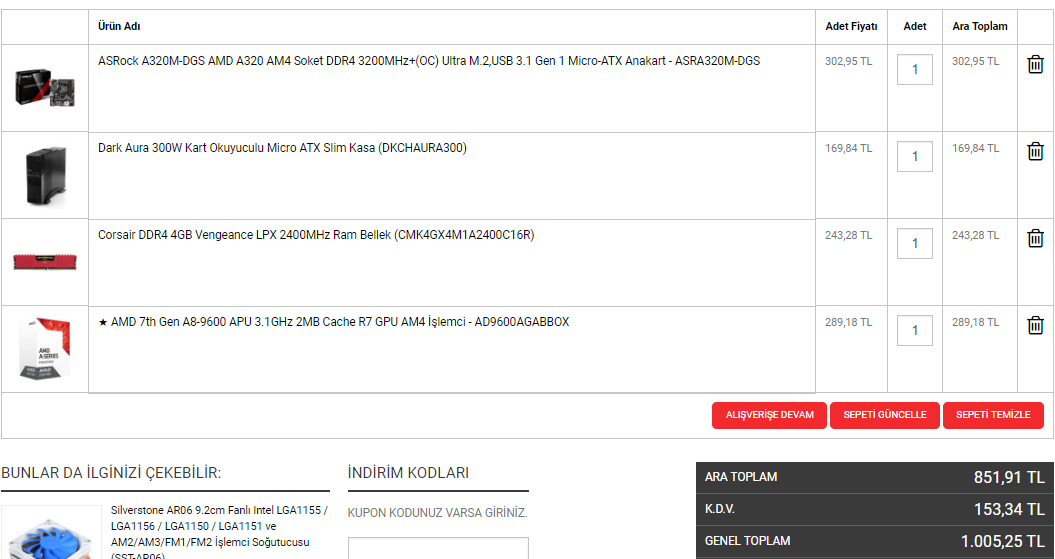Edit quantity field for AMD A8-9600 APU
Screen dimensions: 1055x559
[914, 330]
